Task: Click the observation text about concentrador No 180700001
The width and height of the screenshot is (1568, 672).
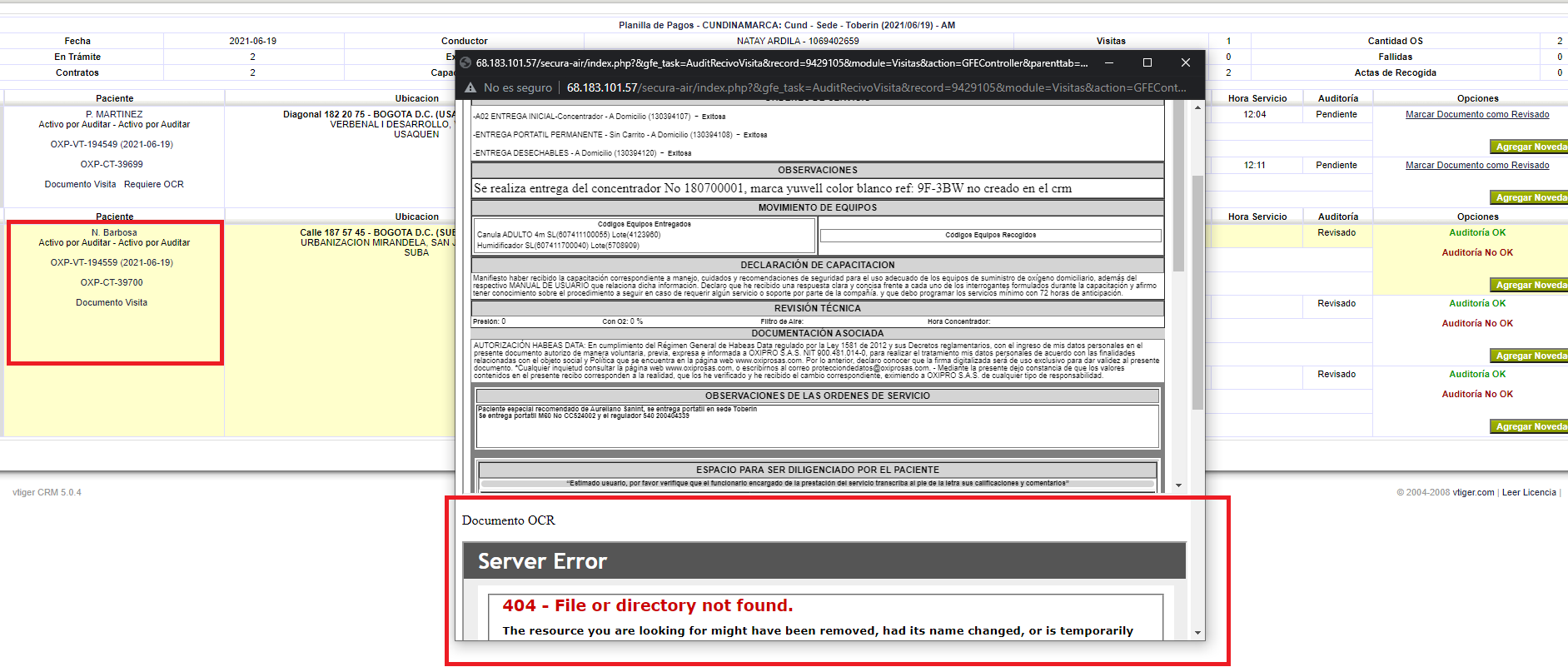Action: point(773,189)
